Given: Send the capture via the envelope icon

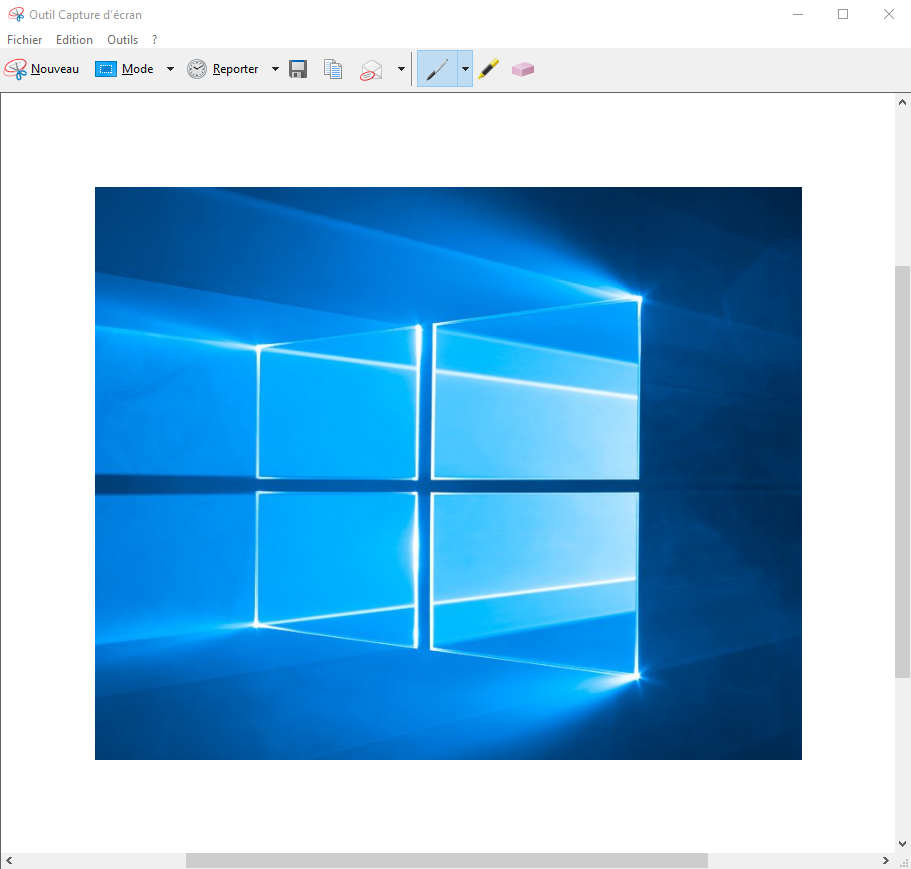Looking at the screenshot, I should [372, 69].
